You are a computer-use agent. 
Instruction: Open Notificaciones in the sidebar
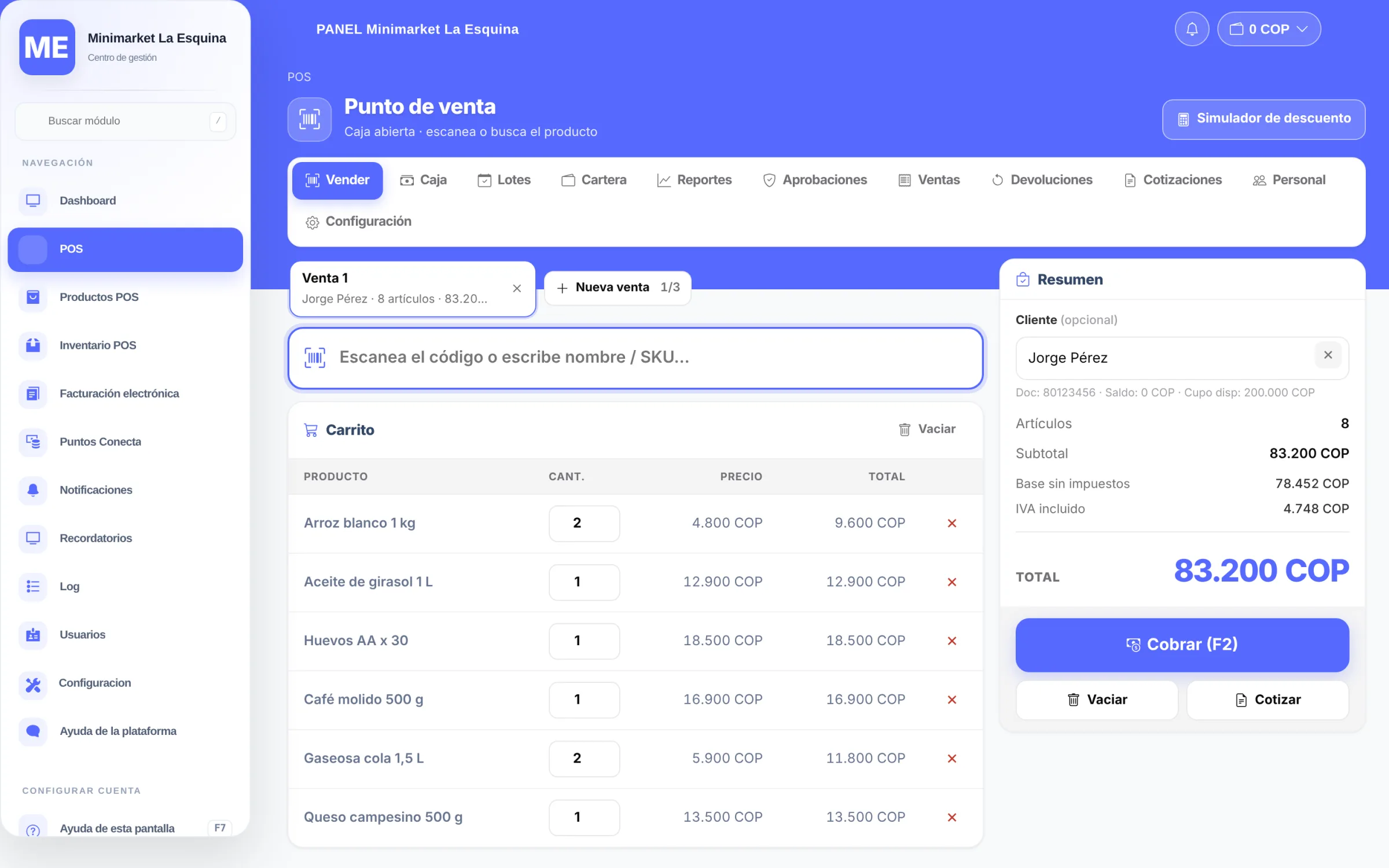pos(125,490)
